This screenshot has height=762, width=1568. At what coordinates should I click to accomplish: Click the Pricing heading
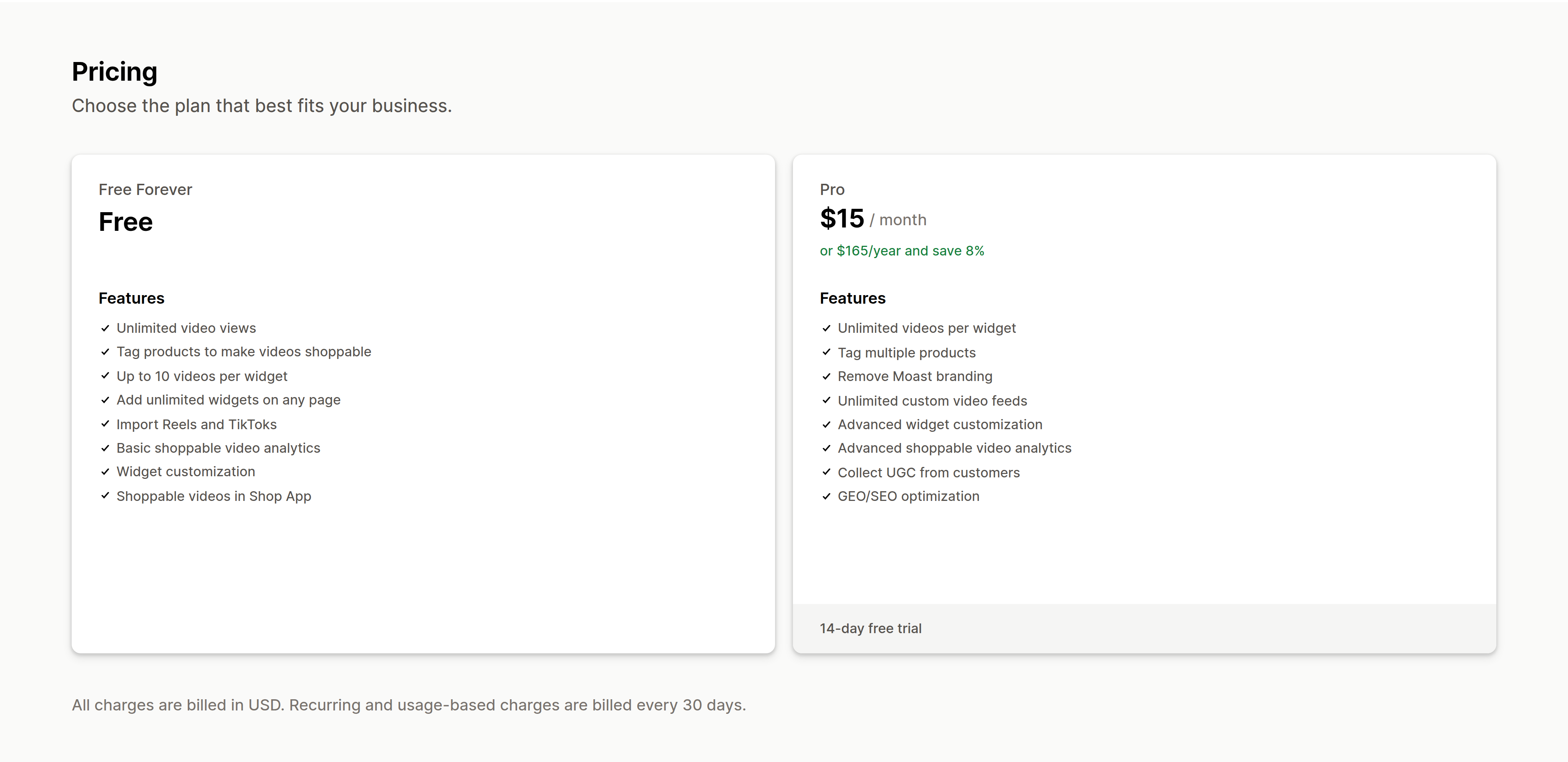115,72
